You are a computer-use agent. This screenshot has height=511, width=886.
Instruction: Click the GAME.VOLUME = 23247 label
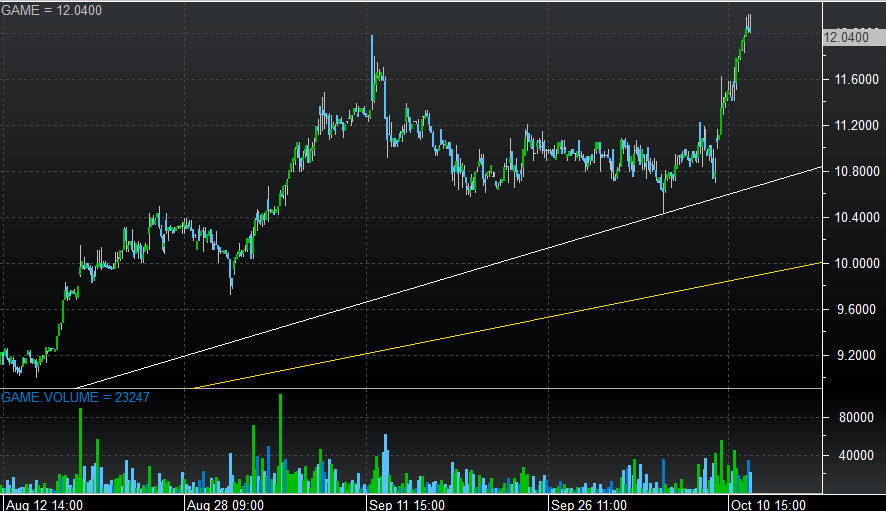[x=75, y=397]
